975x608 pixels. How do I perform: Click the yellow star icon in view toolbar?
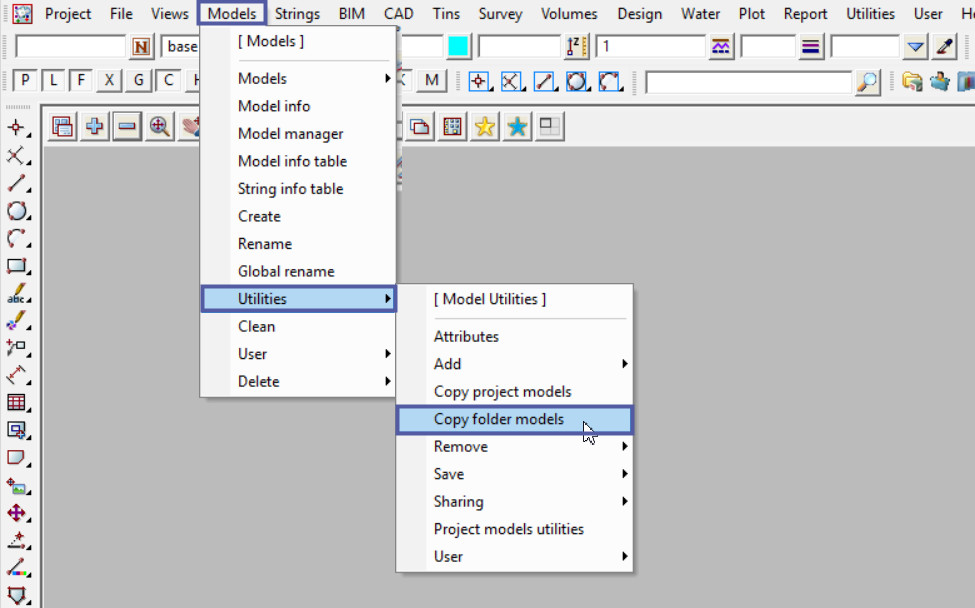[x=485, y=127]
